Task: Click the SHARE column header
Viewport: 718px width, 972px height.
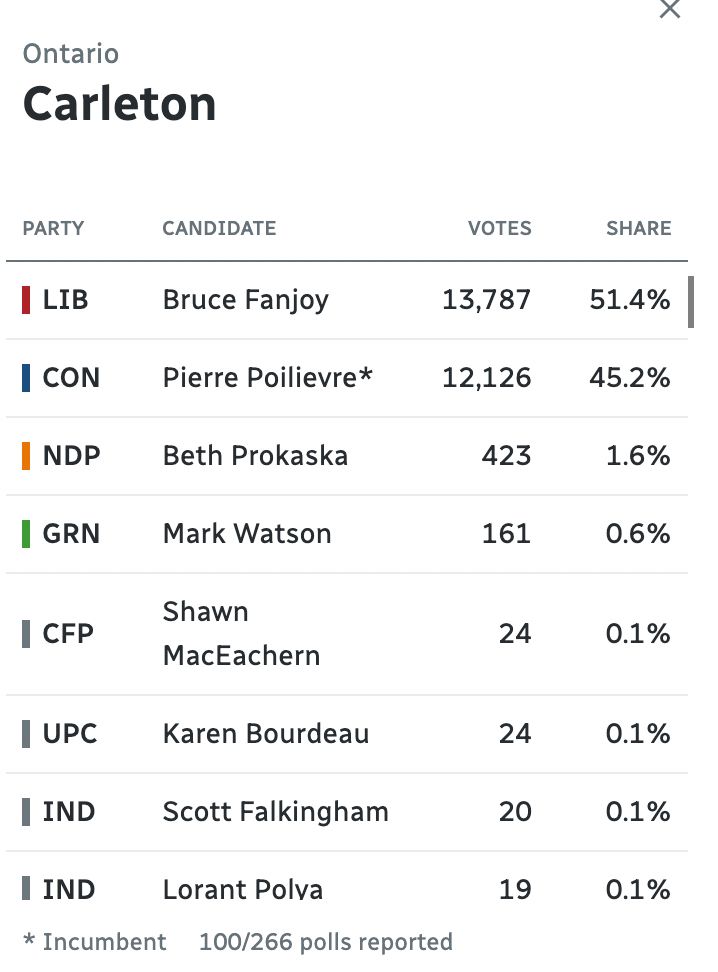Action: pyautogui.click(x=638, y=229)
